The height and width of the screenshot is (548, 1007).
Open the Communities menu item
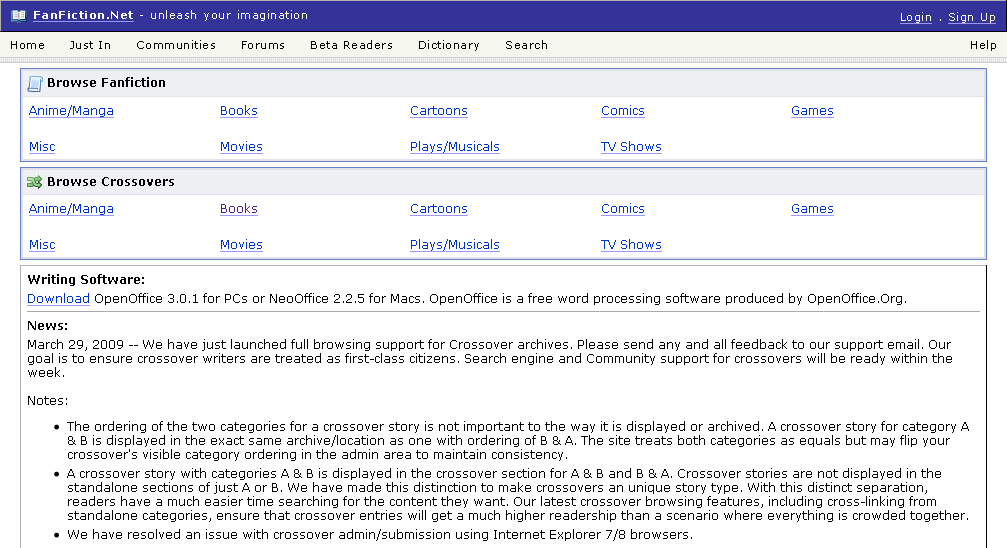pos(176,45)
